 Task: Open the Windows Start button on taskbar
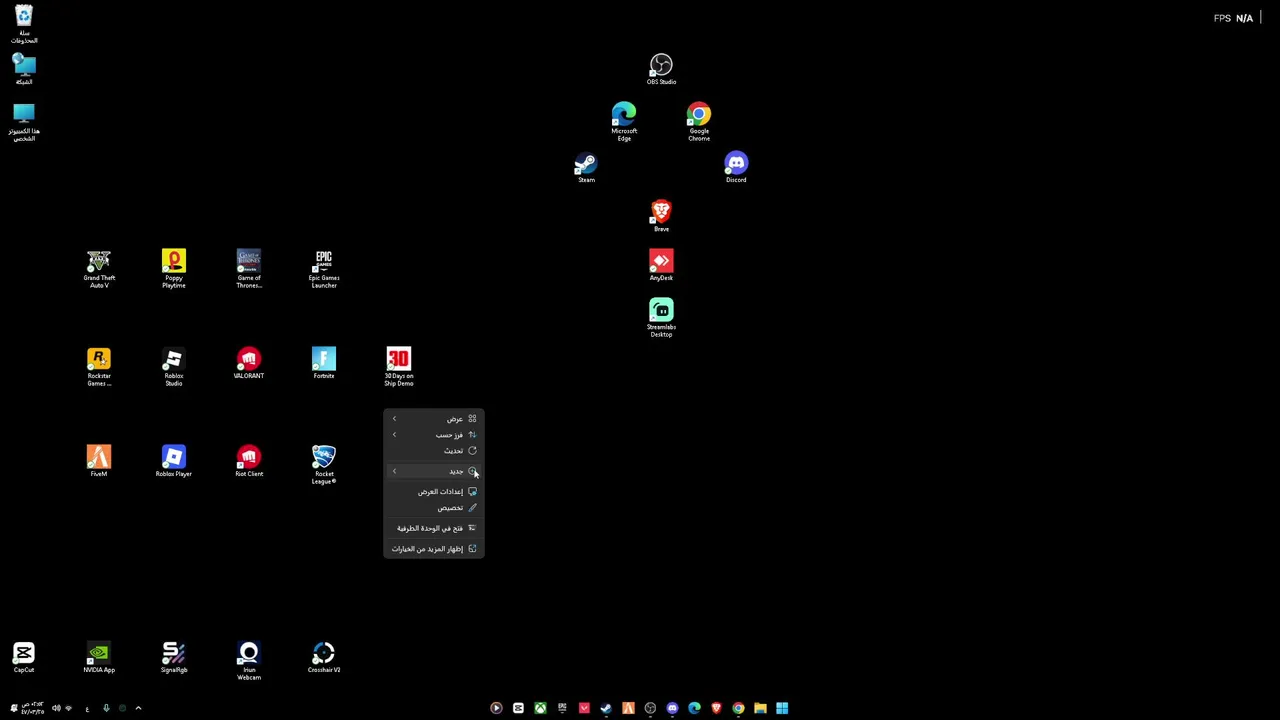782,708
